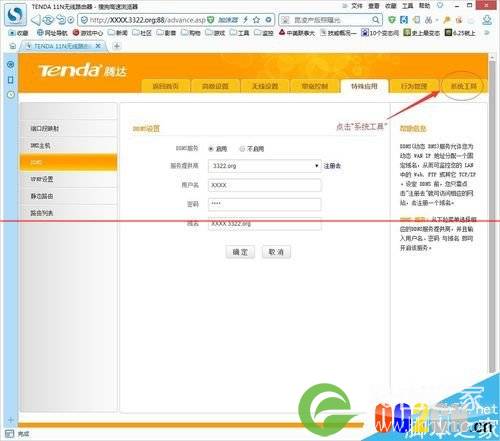Open the 网址导航 bookmark

tap(52, 33)
